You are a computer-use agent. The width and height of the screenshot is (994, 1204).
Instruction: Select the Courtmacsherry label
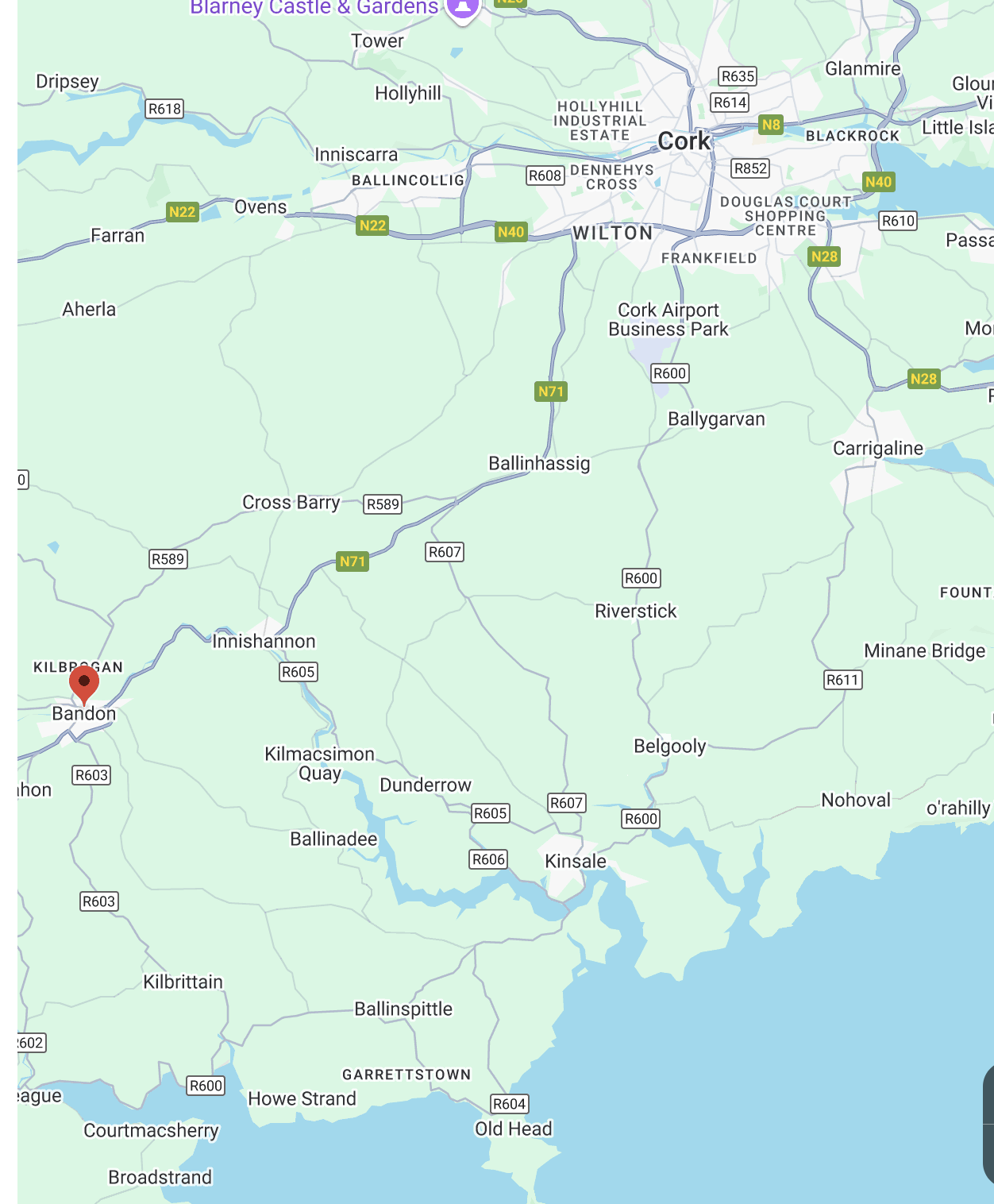[x=151, y=1131]
